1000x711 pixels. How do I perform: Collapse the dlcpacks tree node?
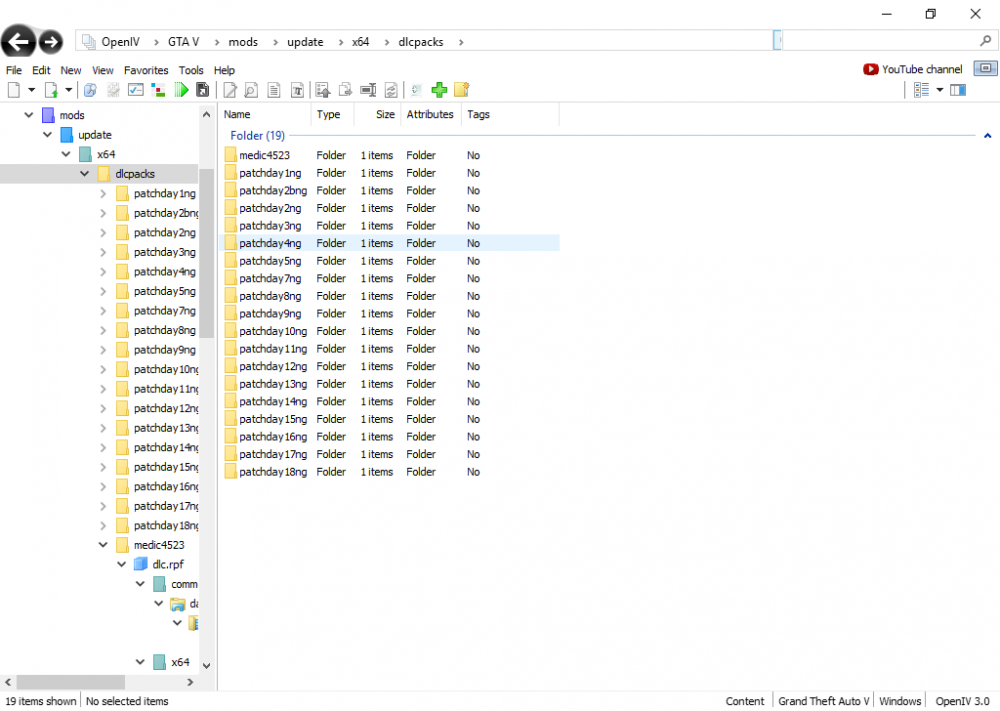(x=85, y=174)
